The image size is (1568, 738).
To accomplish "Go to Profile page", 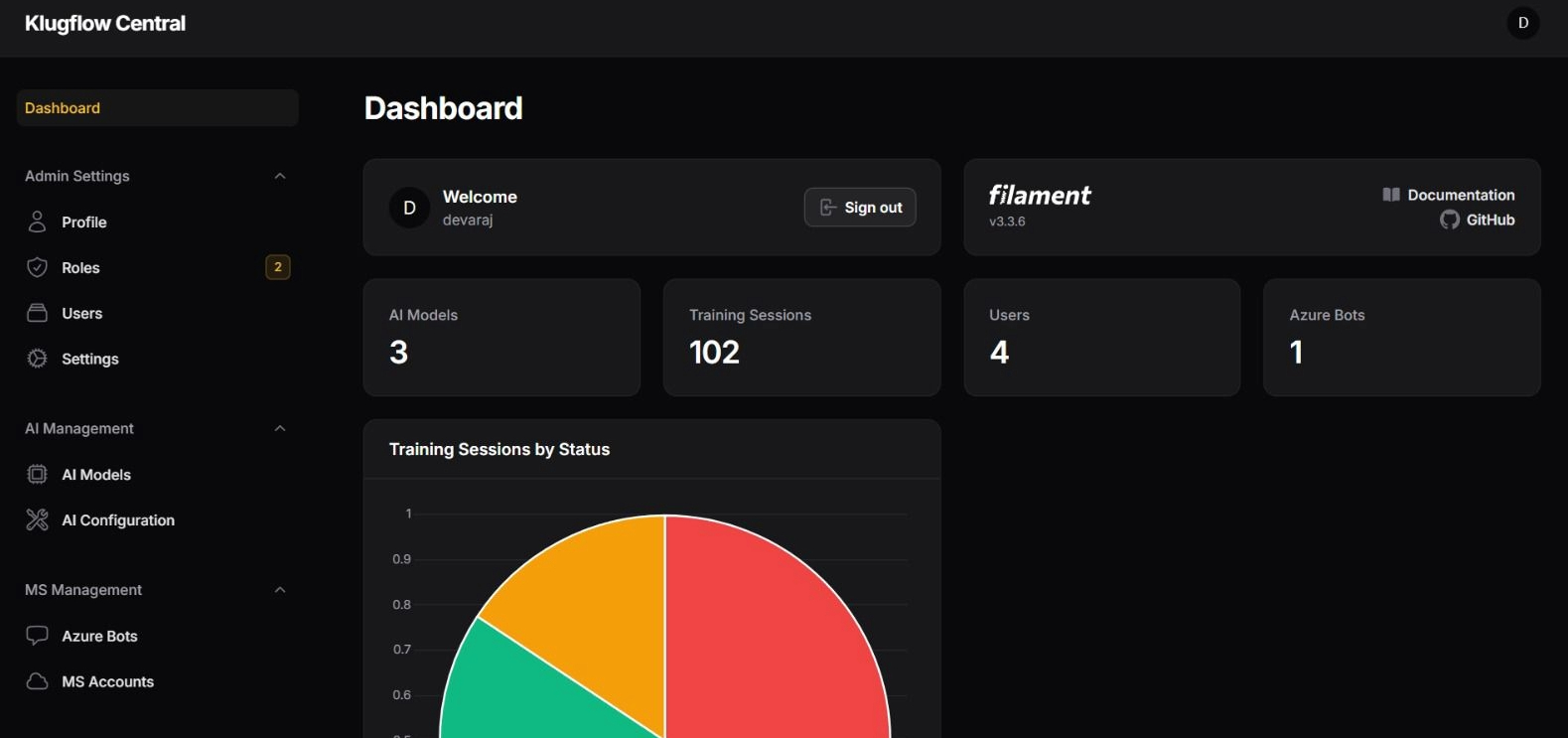I will (157, 221).
